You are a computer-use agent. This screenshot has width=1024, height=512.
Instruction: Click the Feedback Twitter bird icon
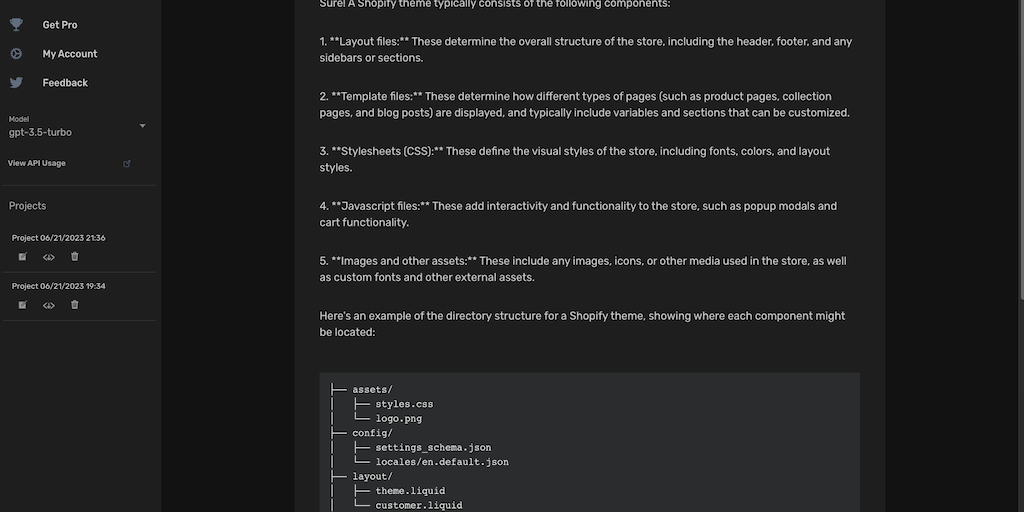(16, 82)
